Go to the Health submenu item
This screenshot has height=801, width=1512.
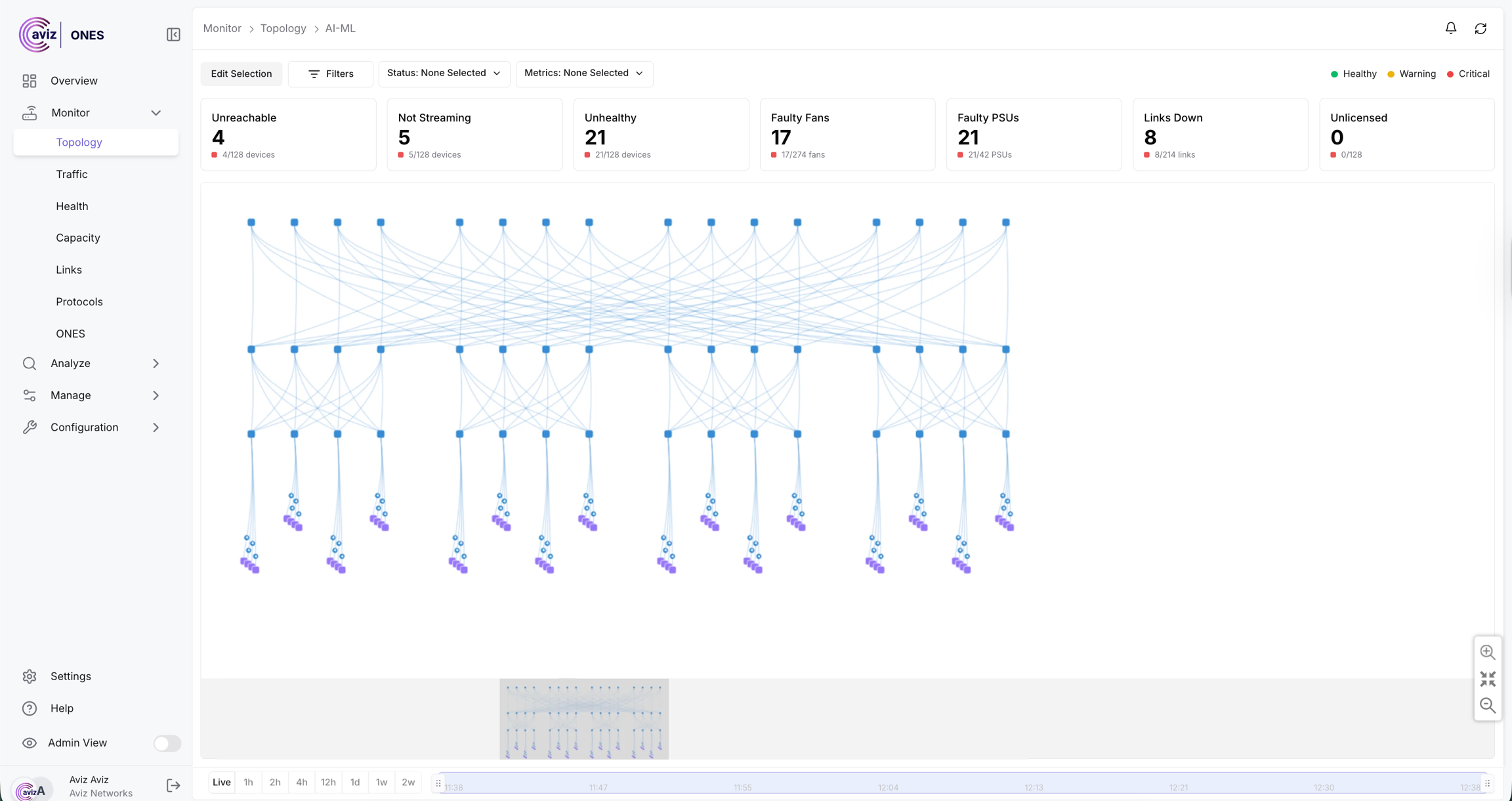72,206
